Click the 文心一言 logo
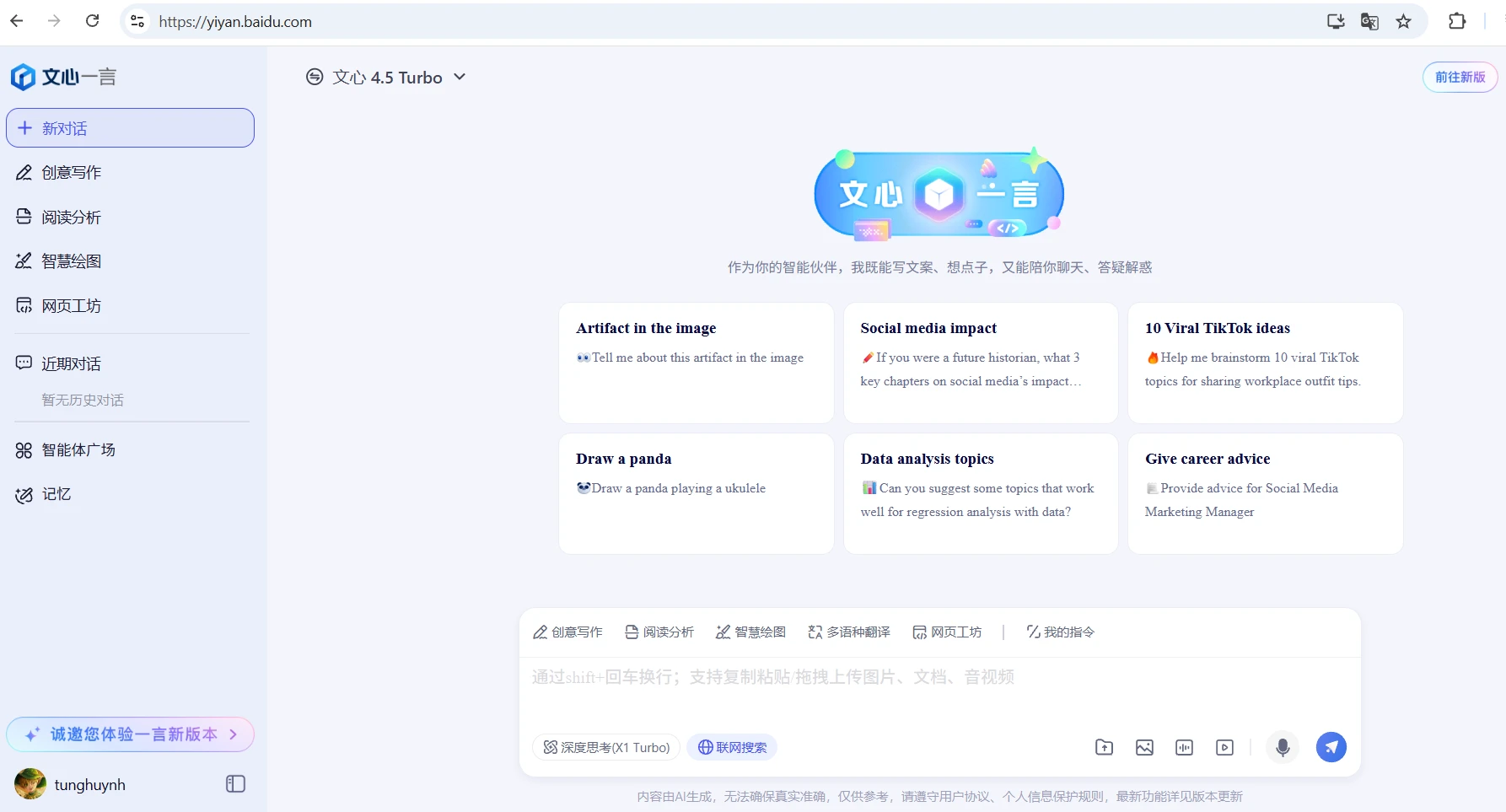The height and width of the screenshot is (812, 1506). click(x=63, y=77)
